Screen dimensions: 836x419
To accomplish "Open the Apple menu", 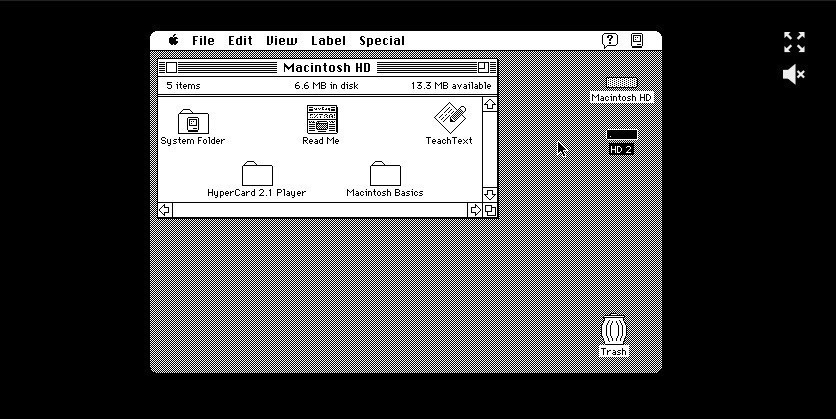I will click(173, 41).
